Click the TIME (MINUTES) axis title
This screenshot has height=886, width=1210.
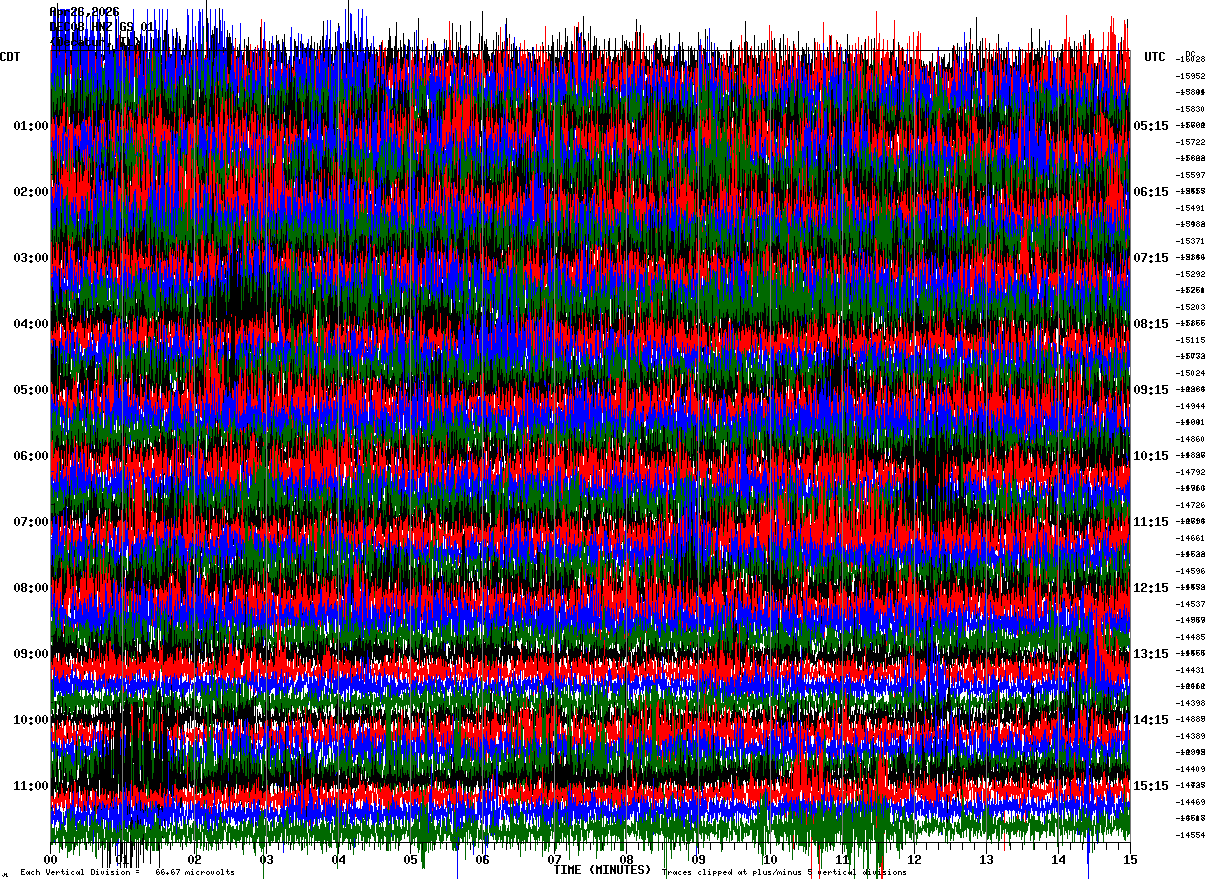[x=602, y=870]
